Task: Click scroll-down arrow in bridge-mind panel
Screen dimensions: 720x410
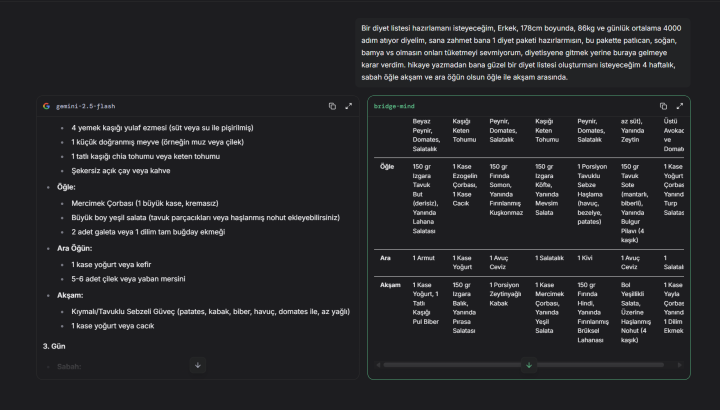Action: (x=529, y=365)
